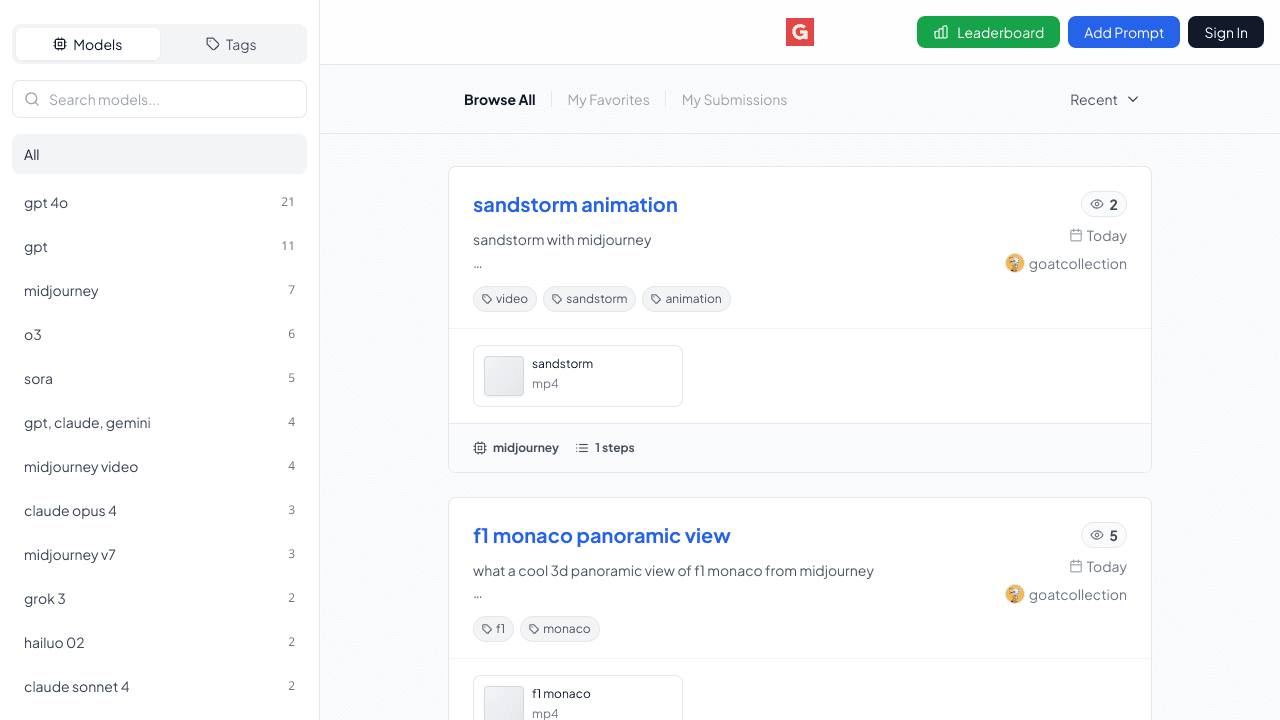Click the monaco tag chip

[560, 629]
